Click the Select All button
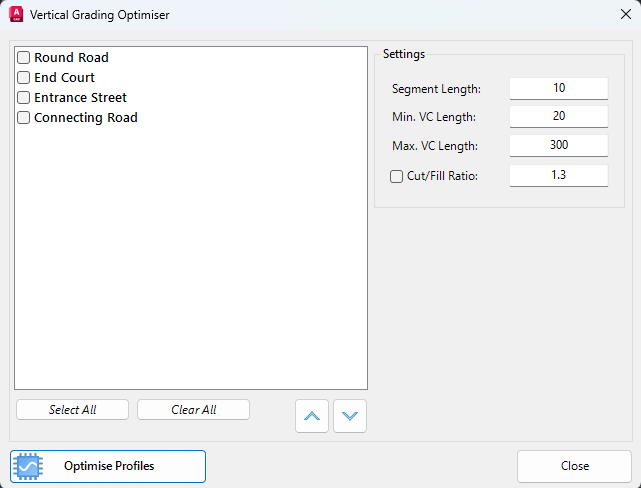641x488 pixels. (x=72, y=410)
